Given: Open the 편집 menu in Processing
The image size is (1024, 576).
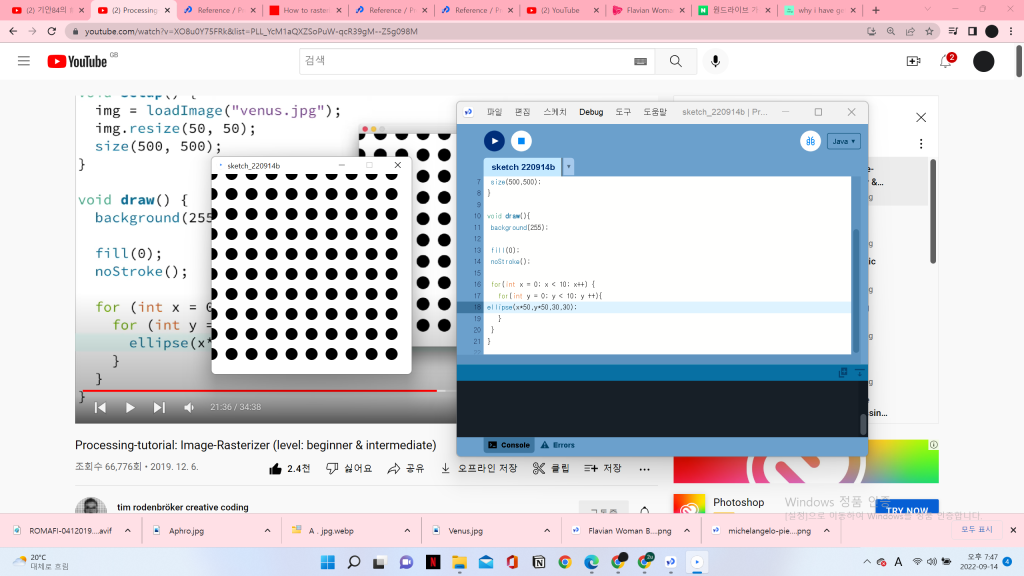Looking at the screenshot, I should click(x=522, y=112).
